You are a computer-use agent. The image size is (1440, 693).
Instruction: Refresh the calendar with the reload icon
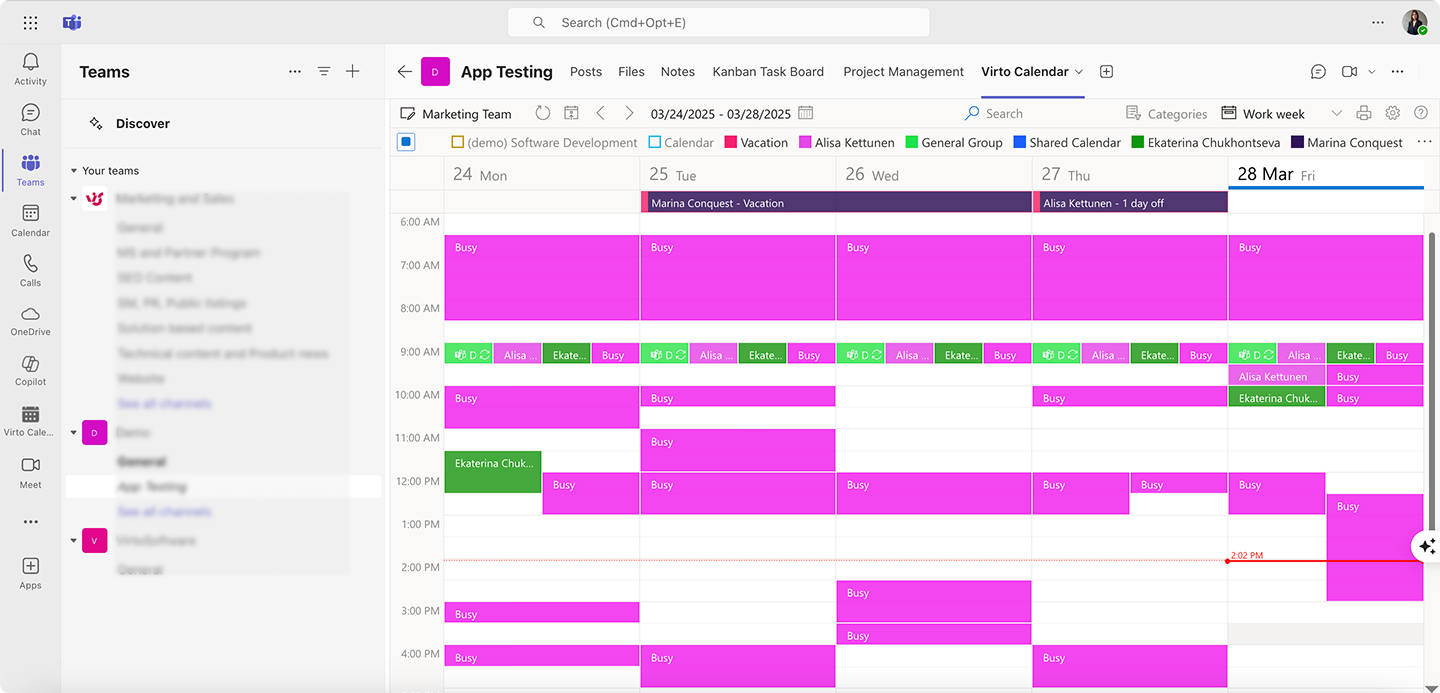click(x=542, y=113)
